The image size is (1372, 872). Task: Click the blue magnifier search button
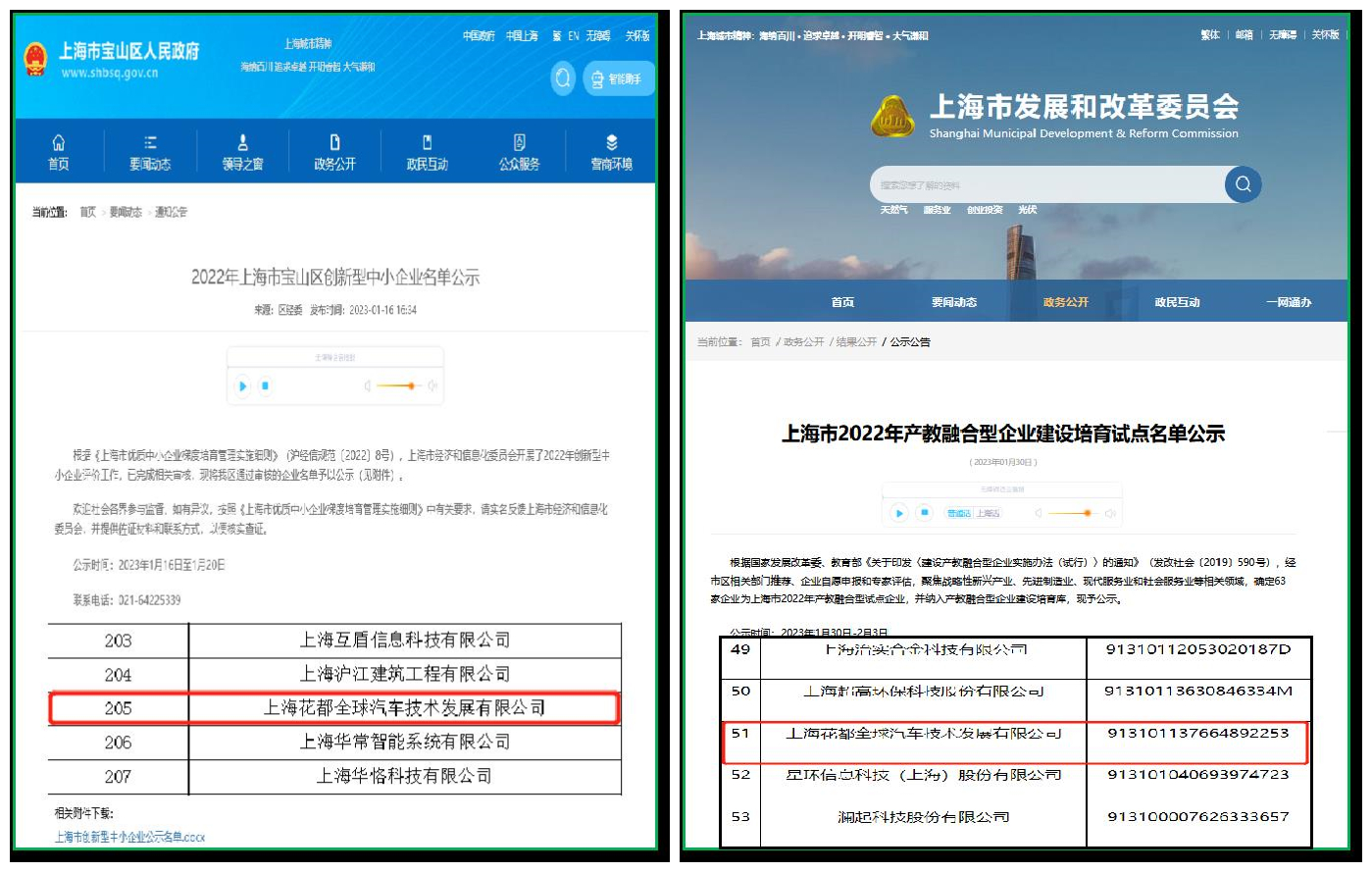[x=1244, y=184]
